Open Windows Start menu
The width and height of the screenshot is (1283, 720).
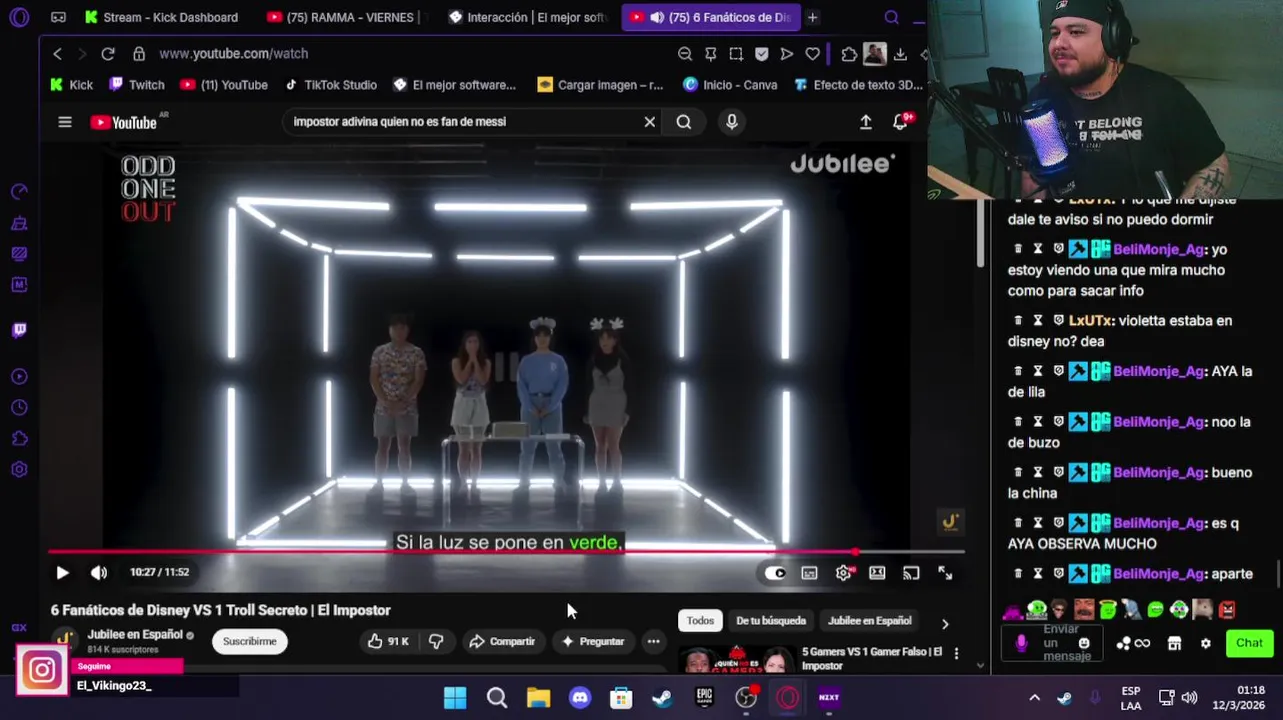[x=455, y=697]
